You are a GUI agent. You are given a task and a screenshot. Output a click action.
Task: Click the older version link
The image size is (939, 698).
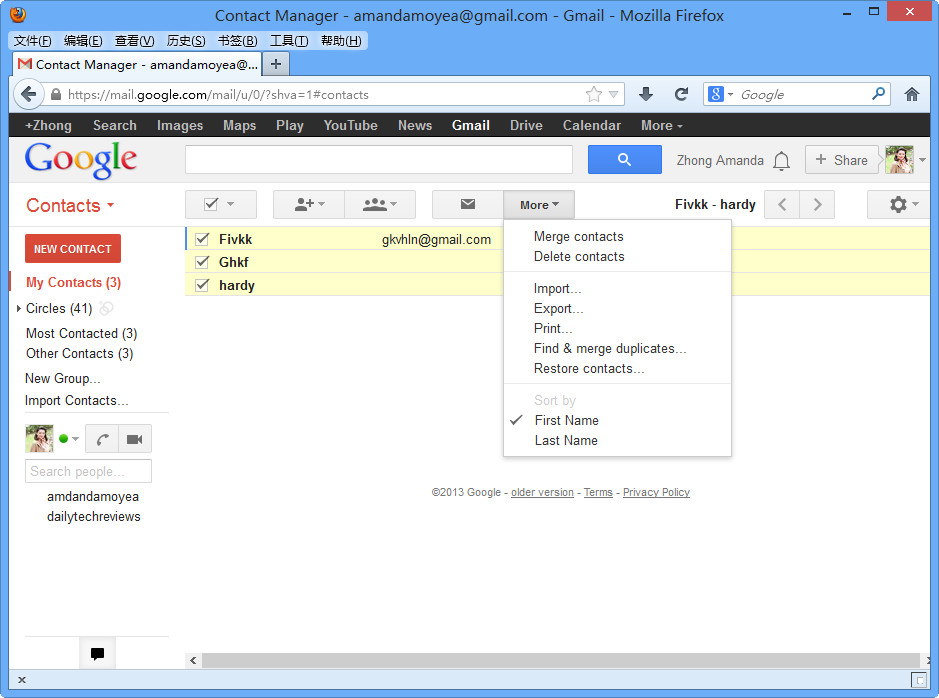tap(542, 492)
